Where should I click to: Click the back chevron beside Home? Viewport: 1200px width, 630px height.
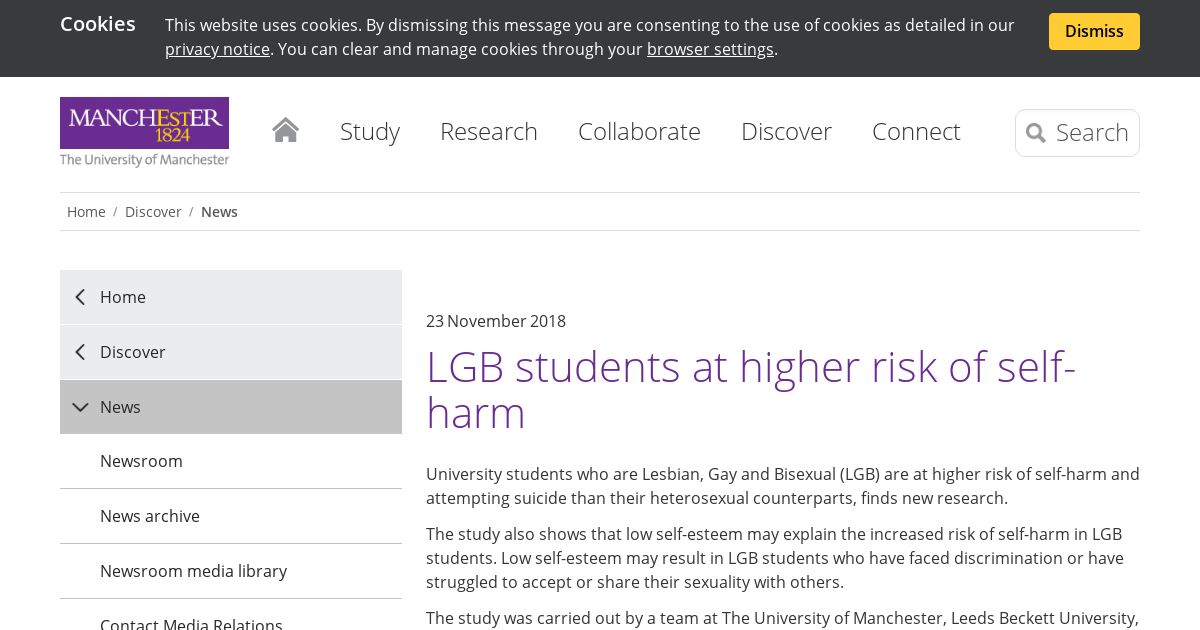[80, 297]
